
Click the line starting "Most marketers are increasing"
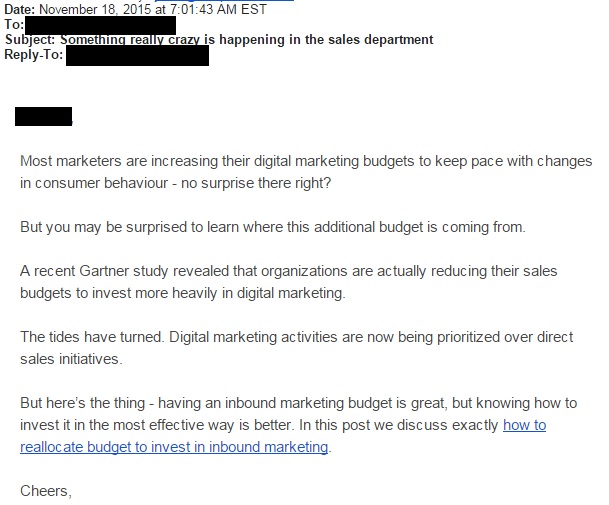(306, 161)
